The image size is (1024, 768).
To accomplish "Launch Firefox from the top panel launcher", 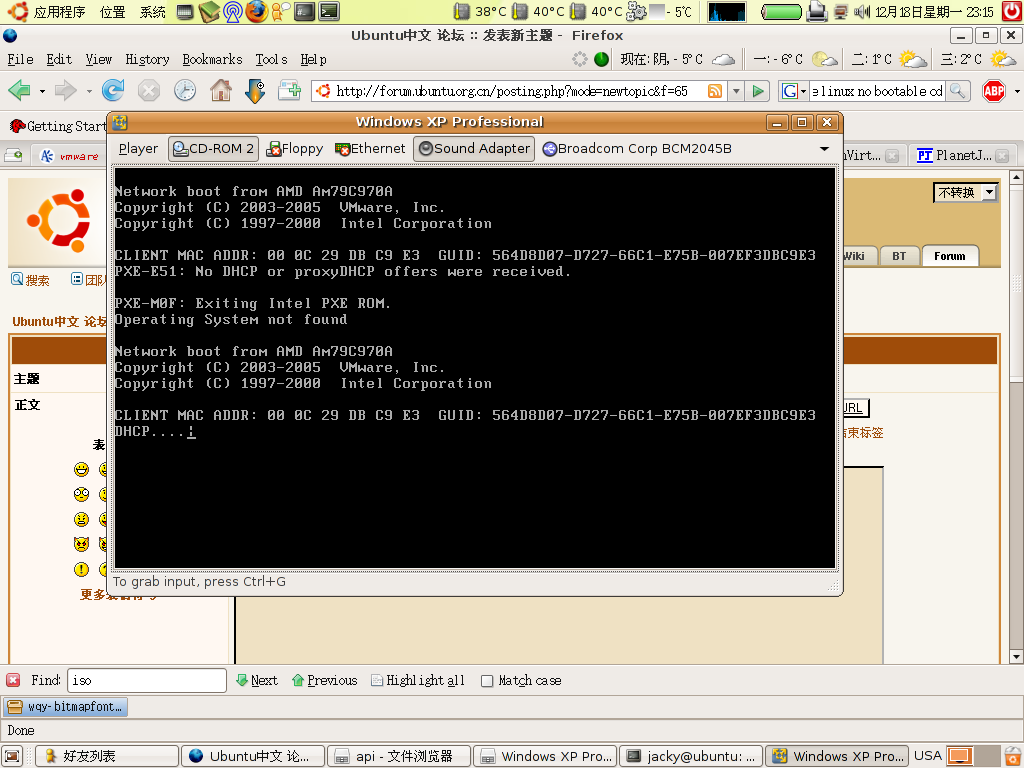I will (x=257, y=11).
